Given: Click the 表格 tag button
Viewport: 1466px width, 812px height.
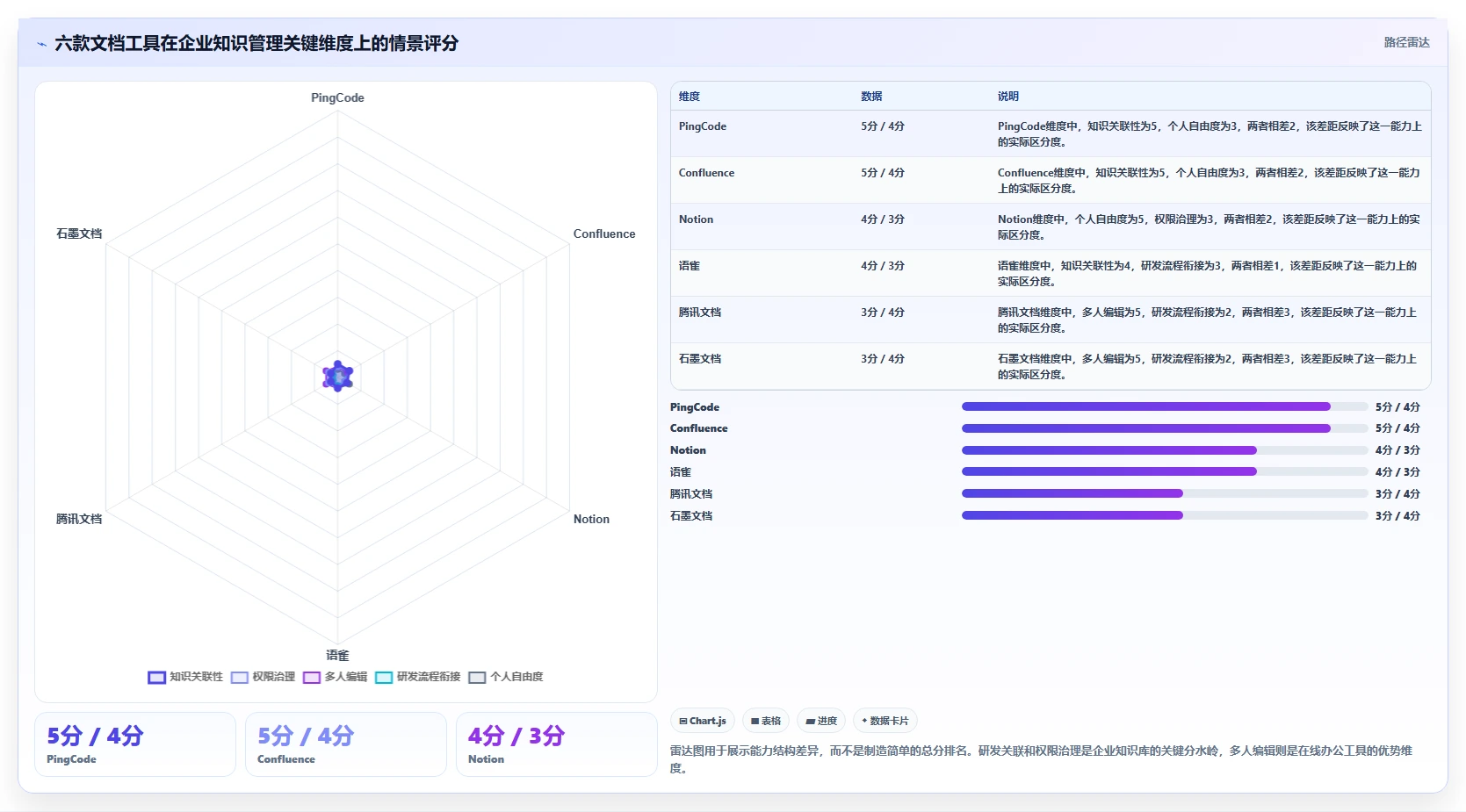Looking at the screenshot, I should pyautogui.click(x=766, y=721).
